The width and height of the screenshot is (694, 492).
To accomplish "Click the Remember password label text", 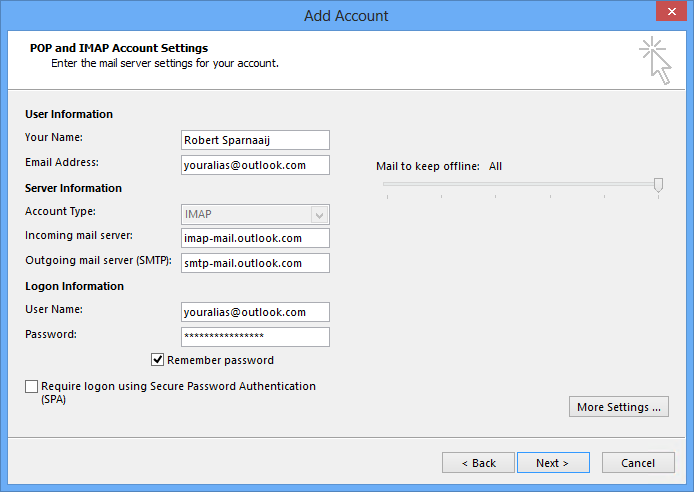I will (x=220, y=360).
